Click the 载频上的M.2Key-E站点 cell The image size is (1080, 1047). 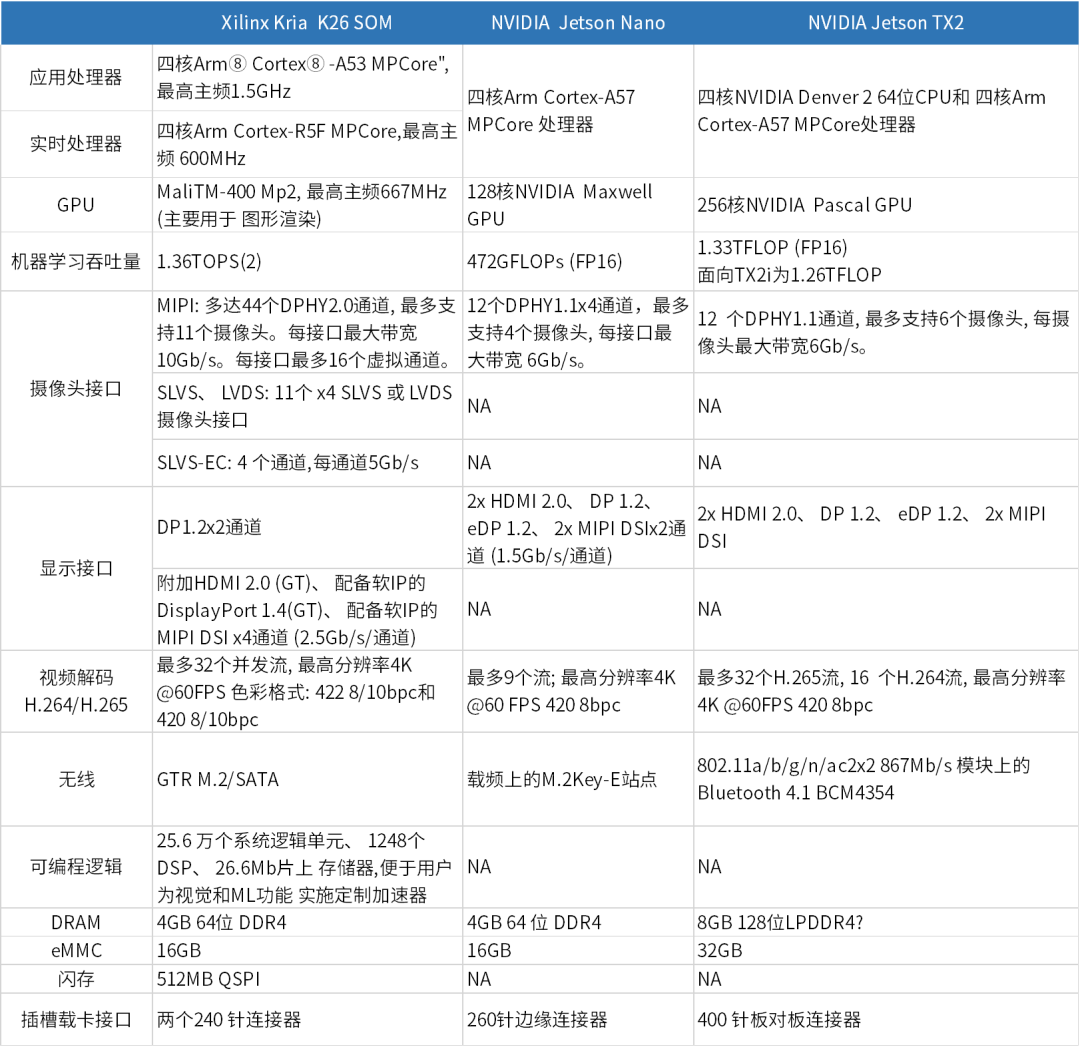tap(578, 779)
